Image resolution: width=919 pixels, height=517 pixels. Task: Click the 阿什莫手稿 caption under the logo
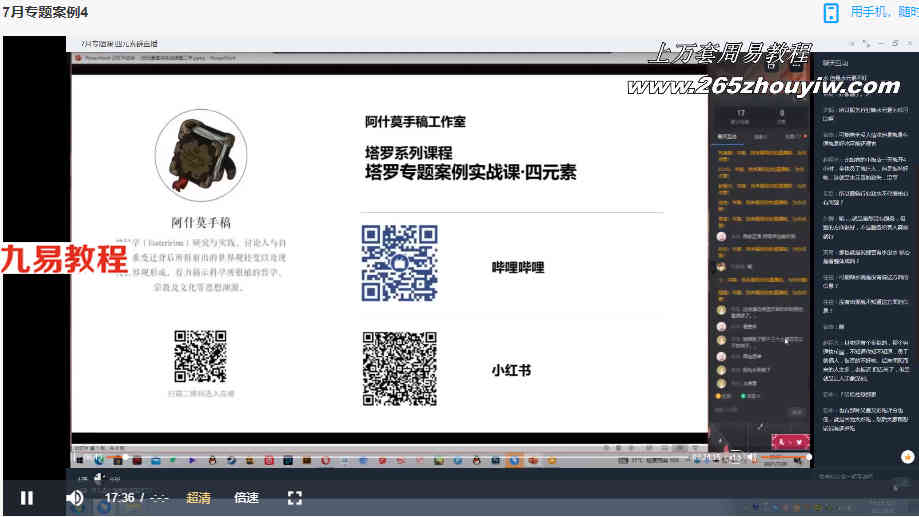pos(201,223)
